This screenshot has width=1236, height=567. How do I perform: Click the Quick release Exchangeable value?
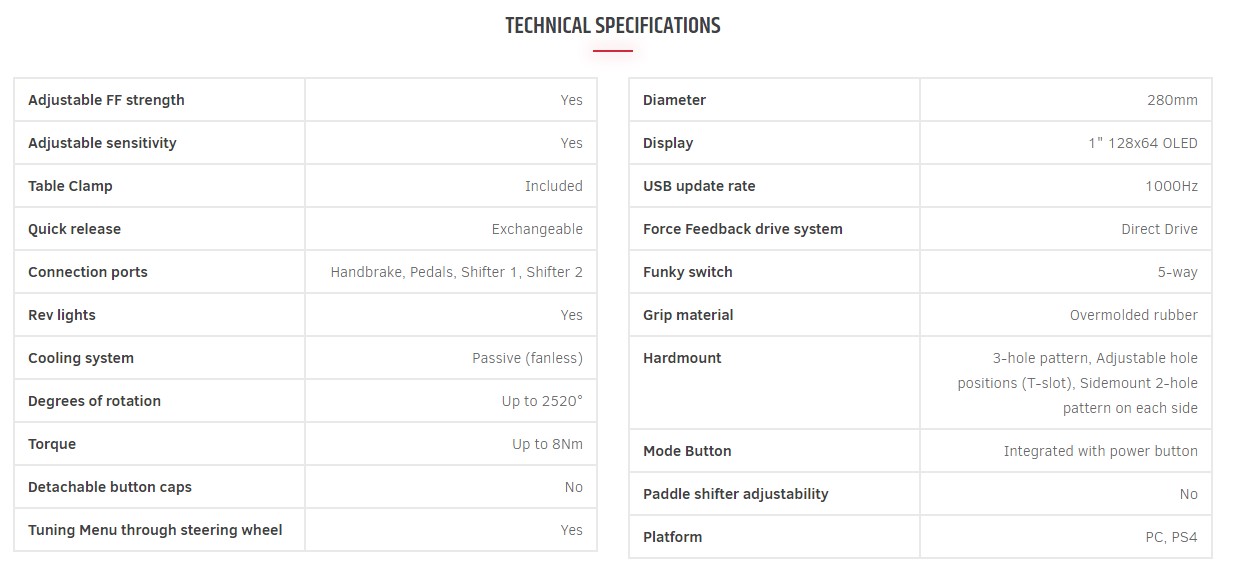click(x=537, y=229)
